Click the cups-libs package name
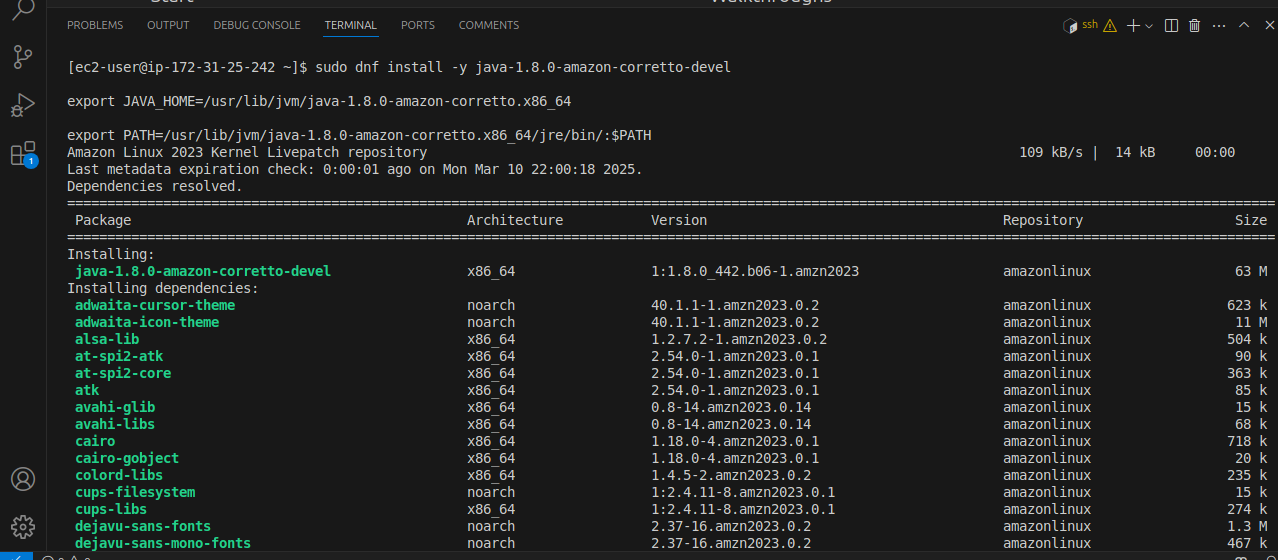This screenshot has width=1278, height=560. pos(111,510)
